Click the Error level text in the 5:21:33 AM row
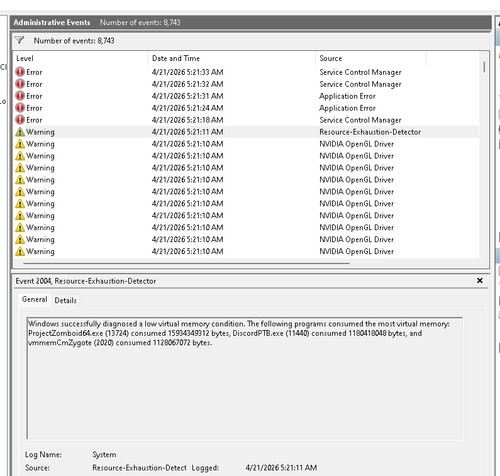 point(34,72)
